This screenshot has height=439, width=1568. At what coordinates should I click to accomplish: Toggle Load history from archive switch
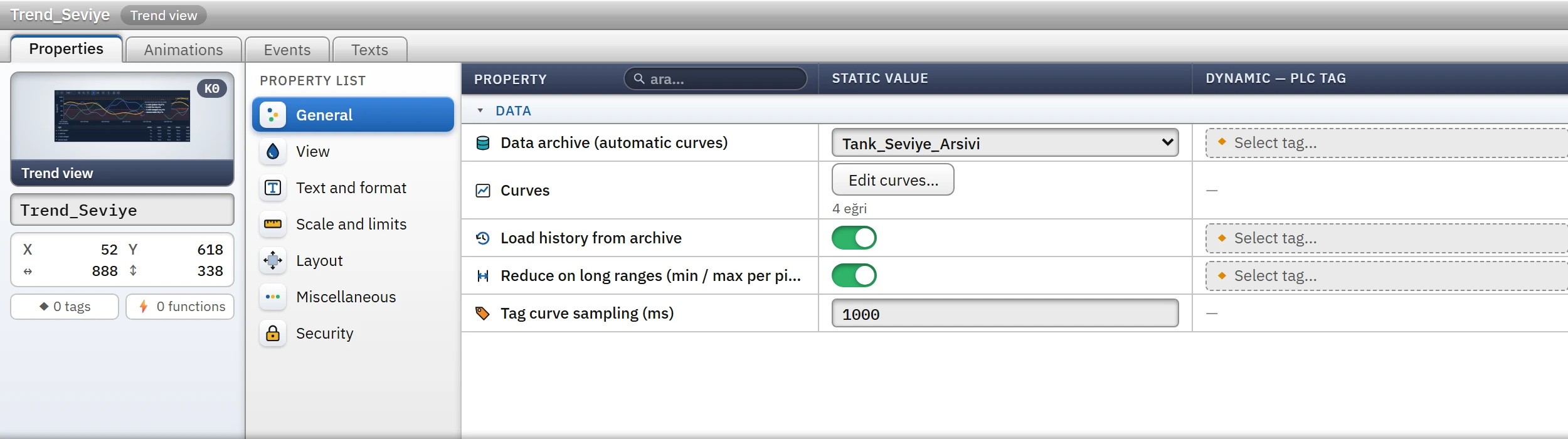click(x=854, y=238)
